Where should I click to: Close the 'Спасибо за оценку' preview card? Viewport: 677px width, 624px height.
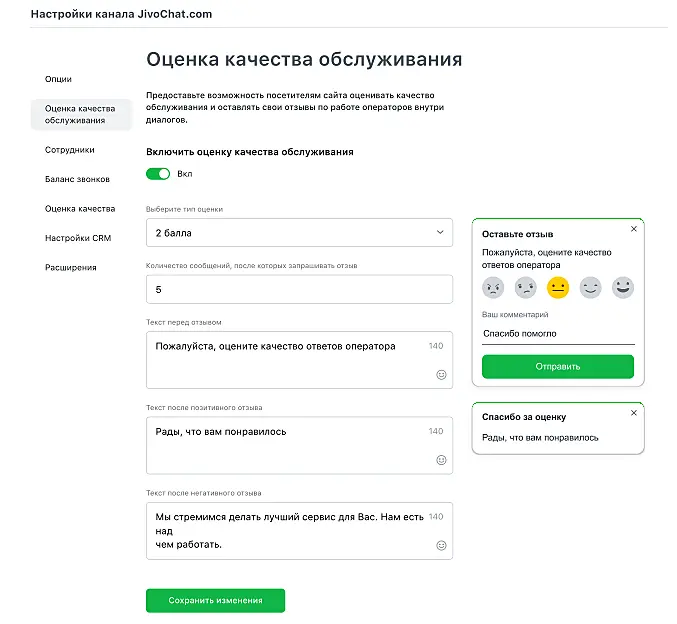[x=633, y=412]
